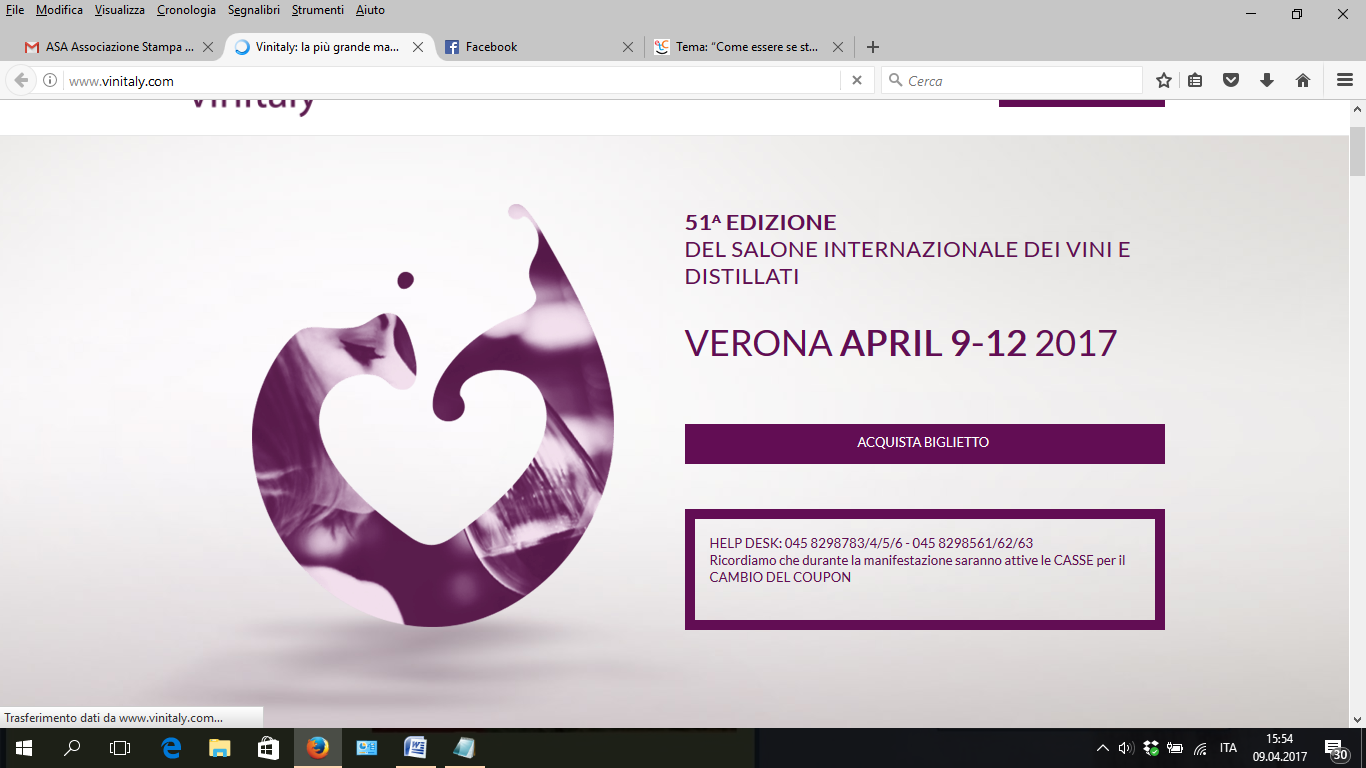Show hidden system tray icons
This screenshot has height=768, width=1366.
(x=1103, y=748)
